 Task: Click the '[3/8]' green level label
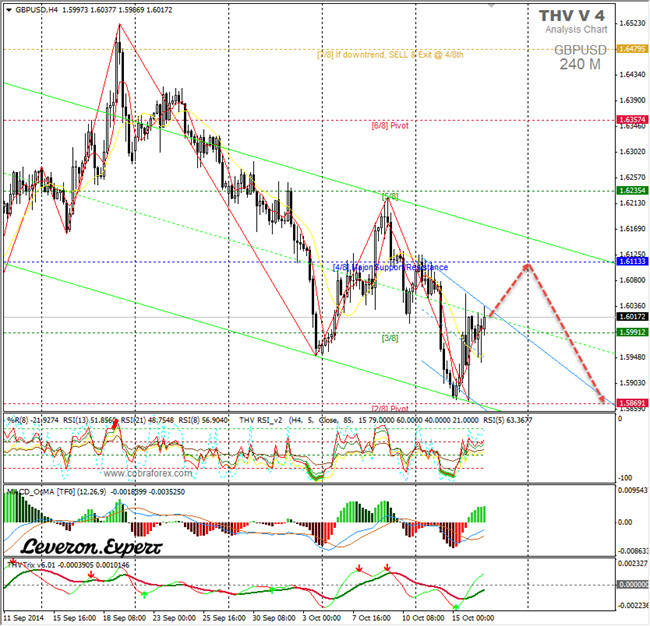tap(390, 338)
